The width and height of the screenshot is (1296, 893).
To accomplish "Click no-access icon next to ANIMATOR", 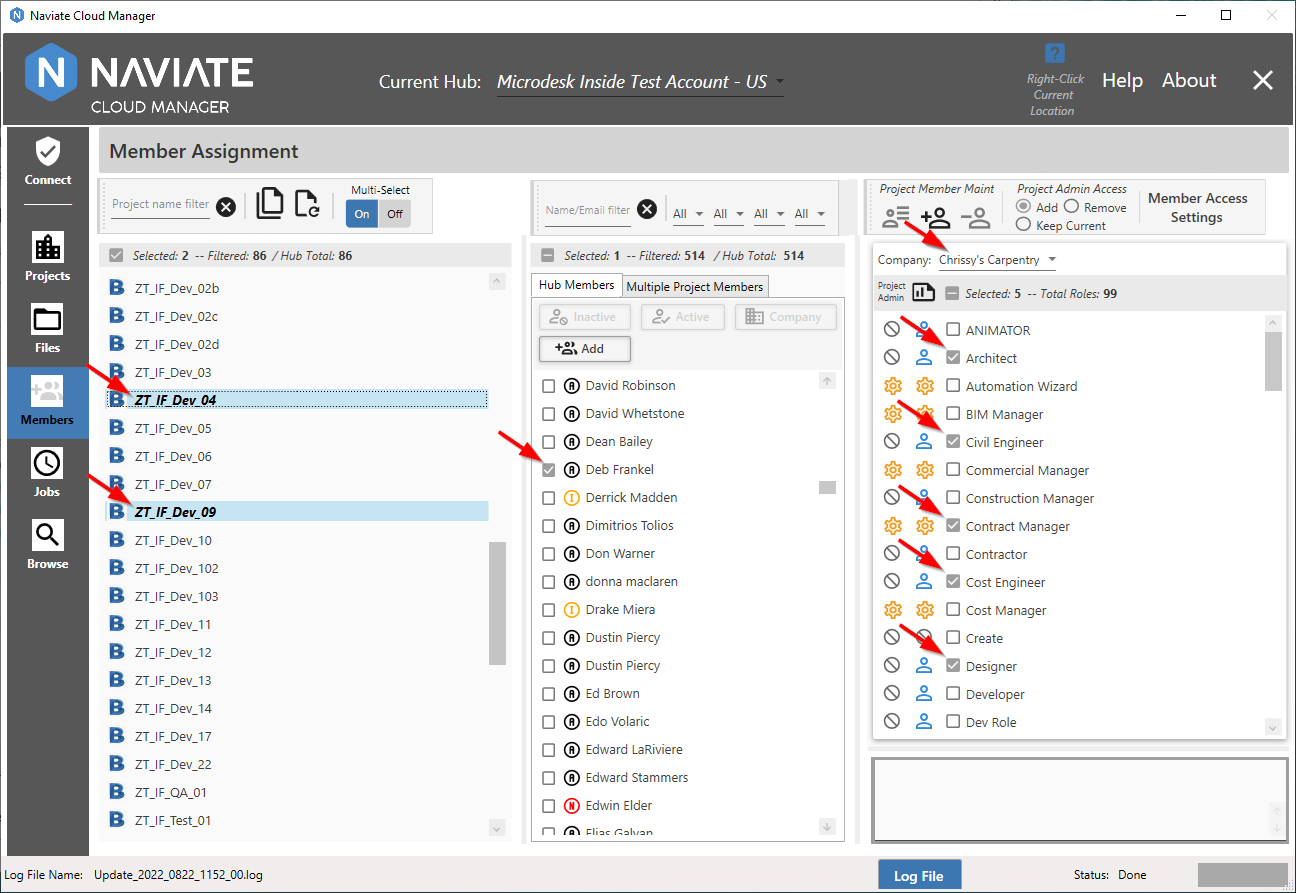I will click(x=892, y=330).
